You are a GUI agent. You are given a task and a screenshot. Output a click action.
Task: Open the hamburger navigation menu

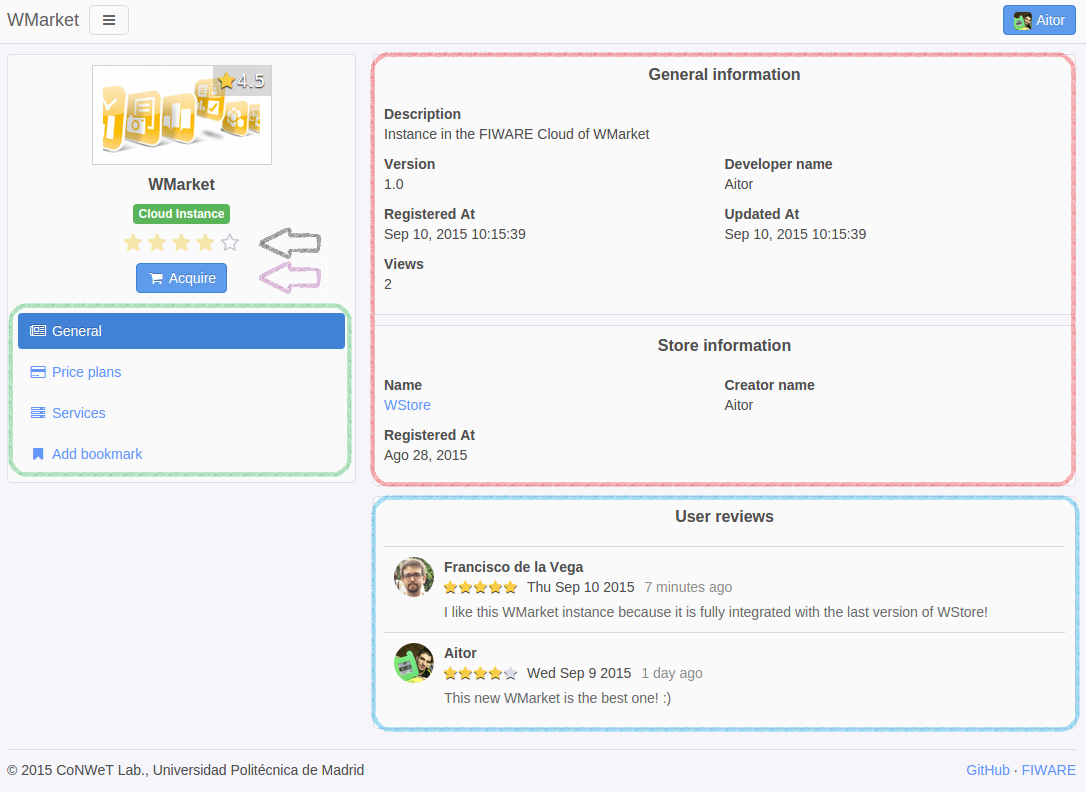[x=109, y=20]
